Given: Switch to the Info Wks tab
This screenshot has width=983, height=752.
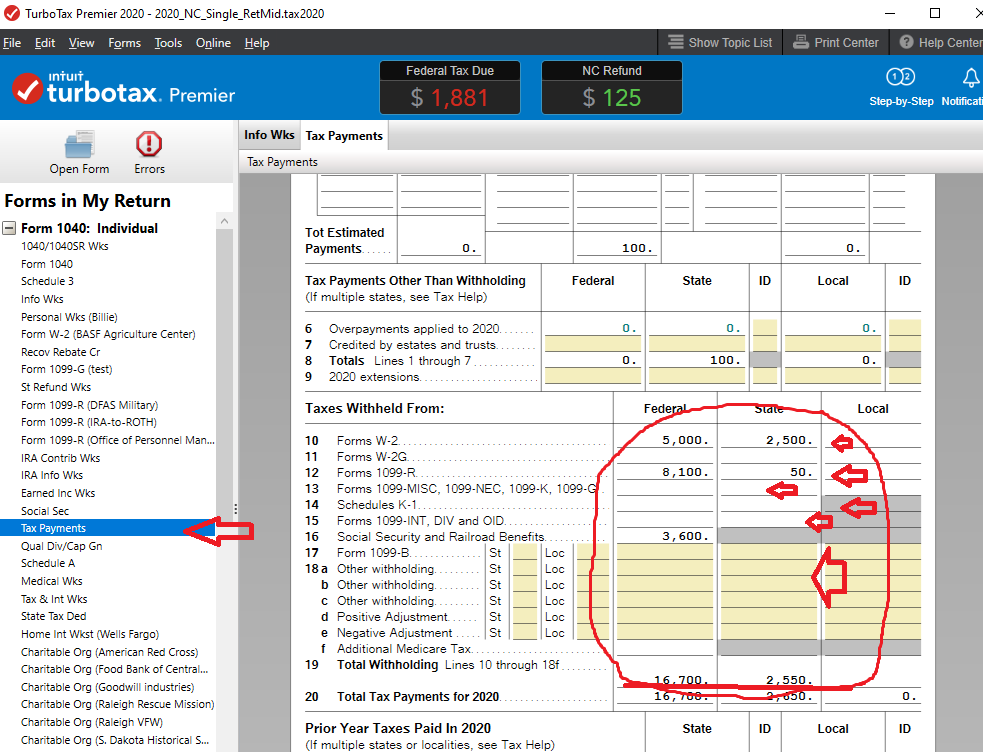Looking at the screenshot, I should point(269,135).
